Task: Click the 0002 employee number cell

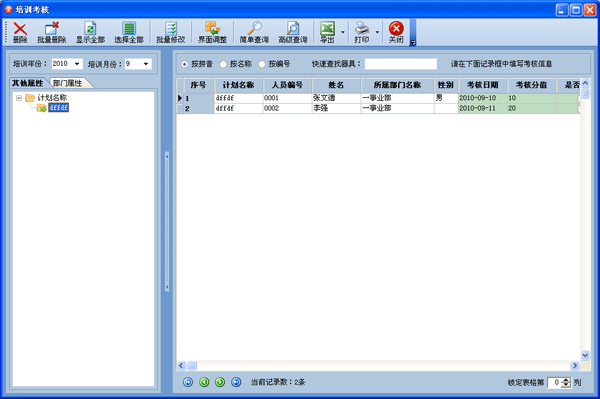Action: click(x=287, y=109)
